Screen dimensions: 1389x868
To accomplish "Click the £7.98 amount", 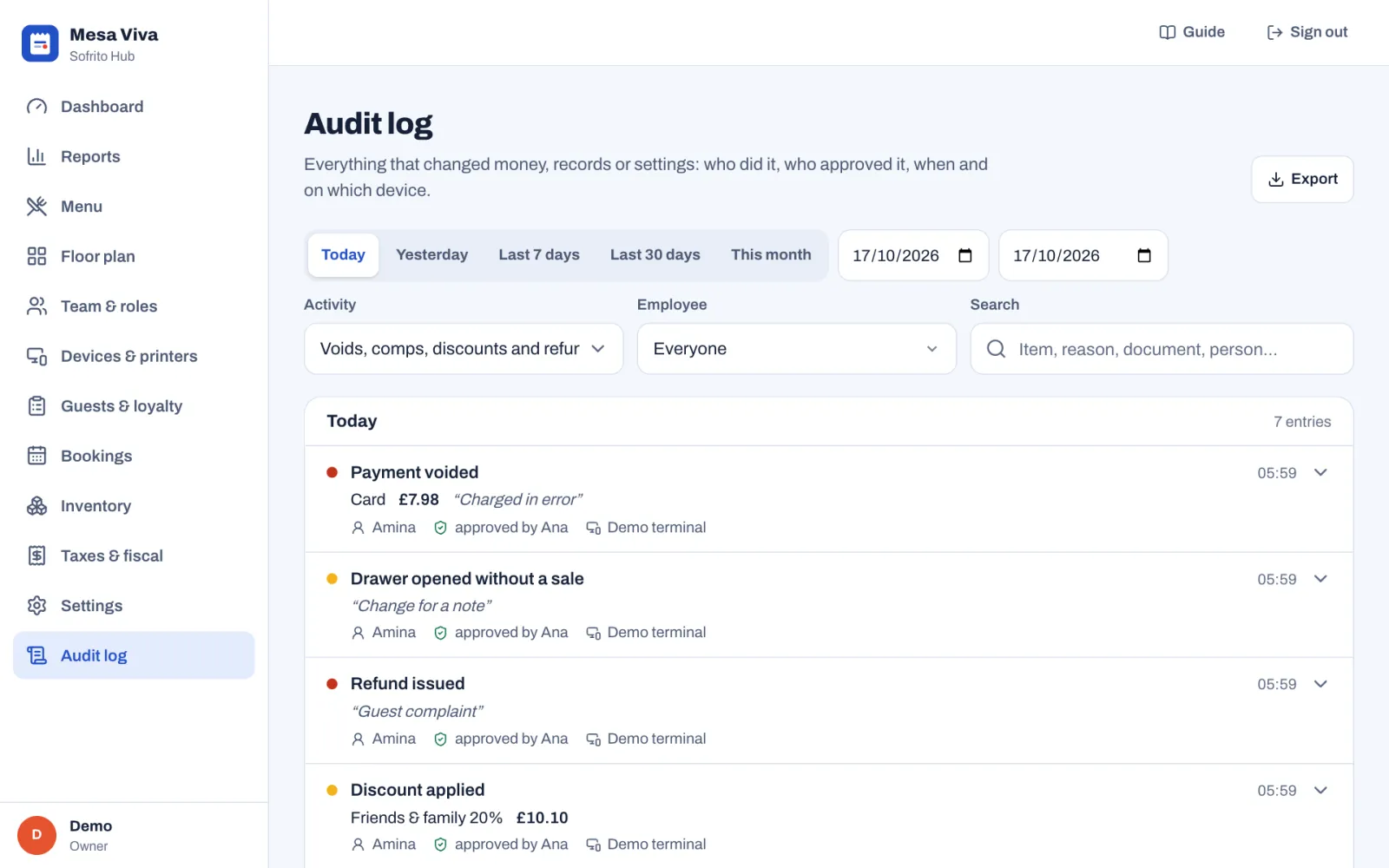I will 418,500.
